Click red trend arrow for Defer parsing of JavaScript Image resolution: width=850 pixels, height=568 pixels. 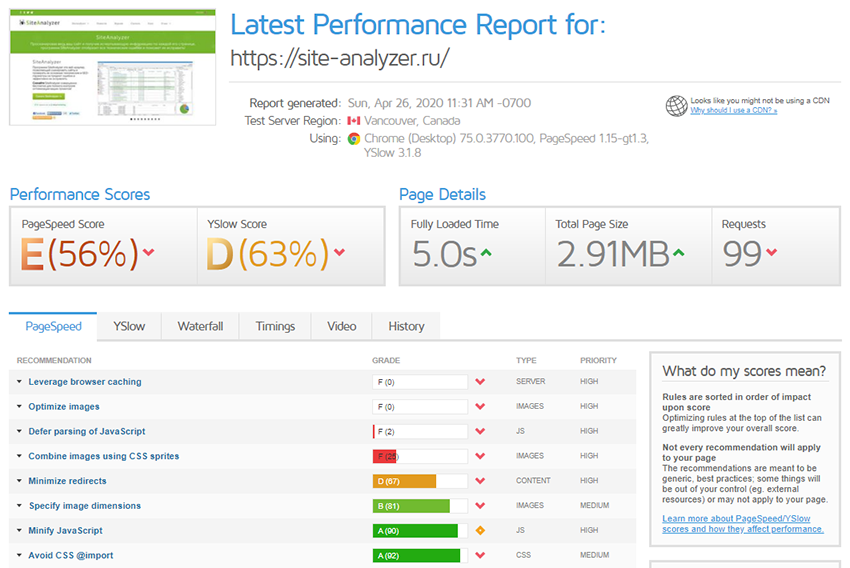click(x=480, y=431)
